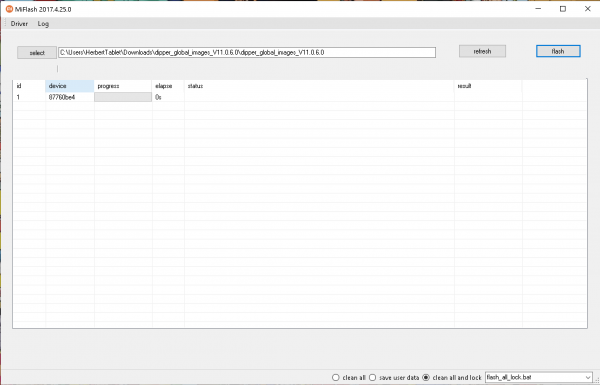Sort by the device column header

click(x=70, y=86)
